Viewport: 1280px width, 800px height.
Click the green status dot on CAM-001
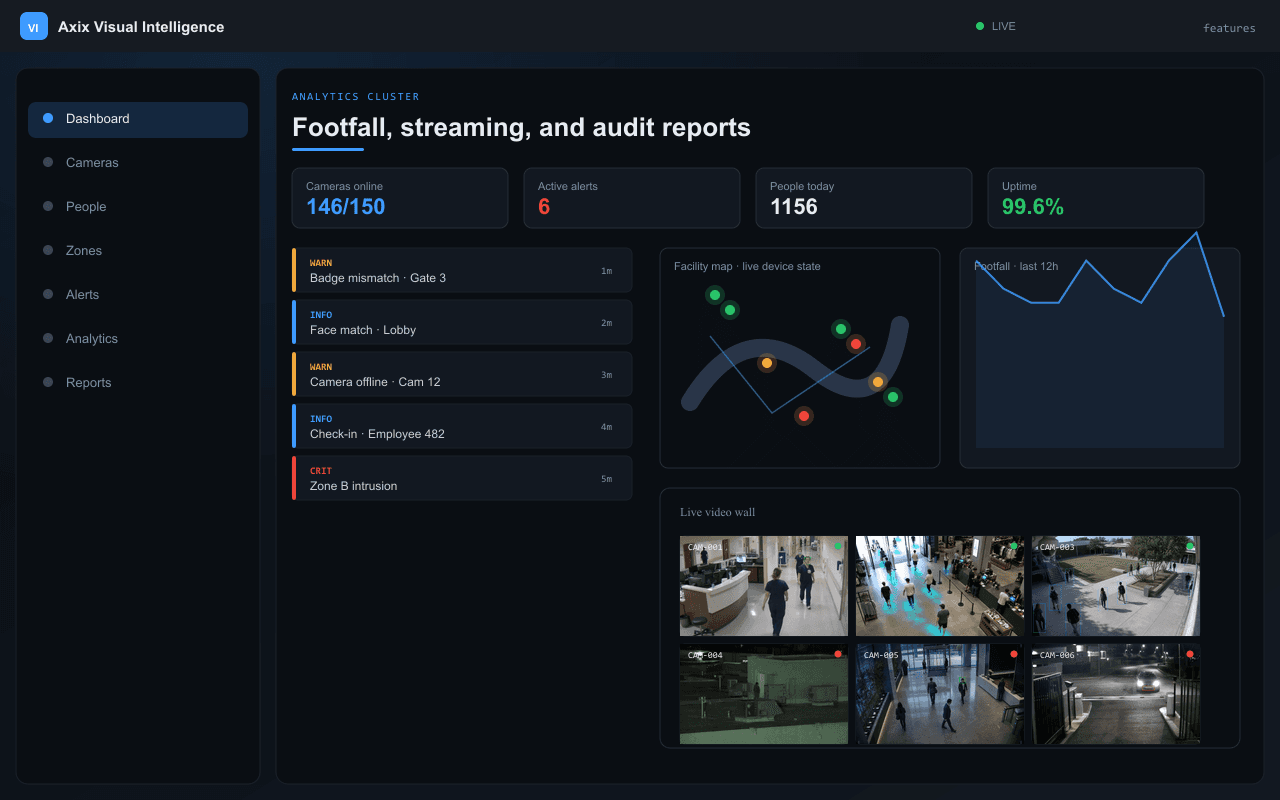[x=838, y=546]
